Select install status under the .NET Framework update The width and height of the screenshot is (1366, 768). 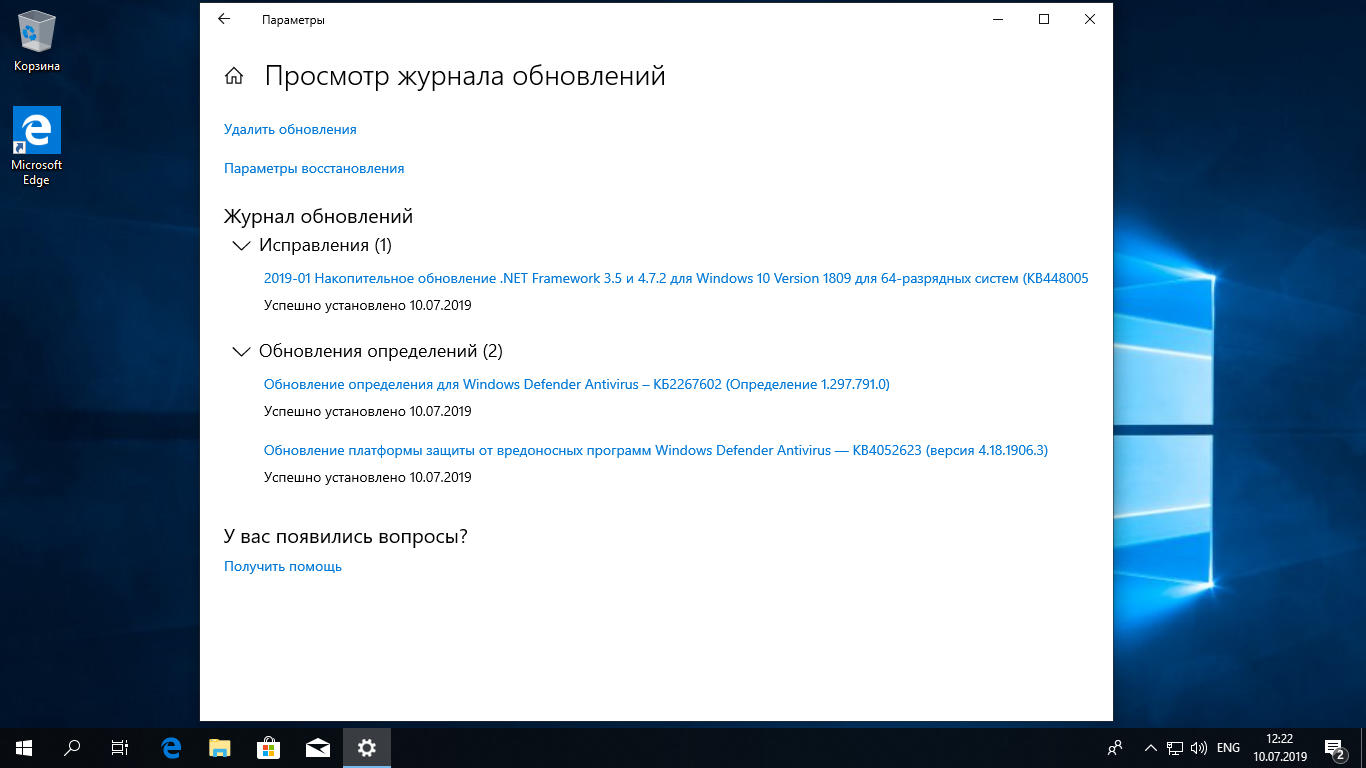tap(367, 305)
